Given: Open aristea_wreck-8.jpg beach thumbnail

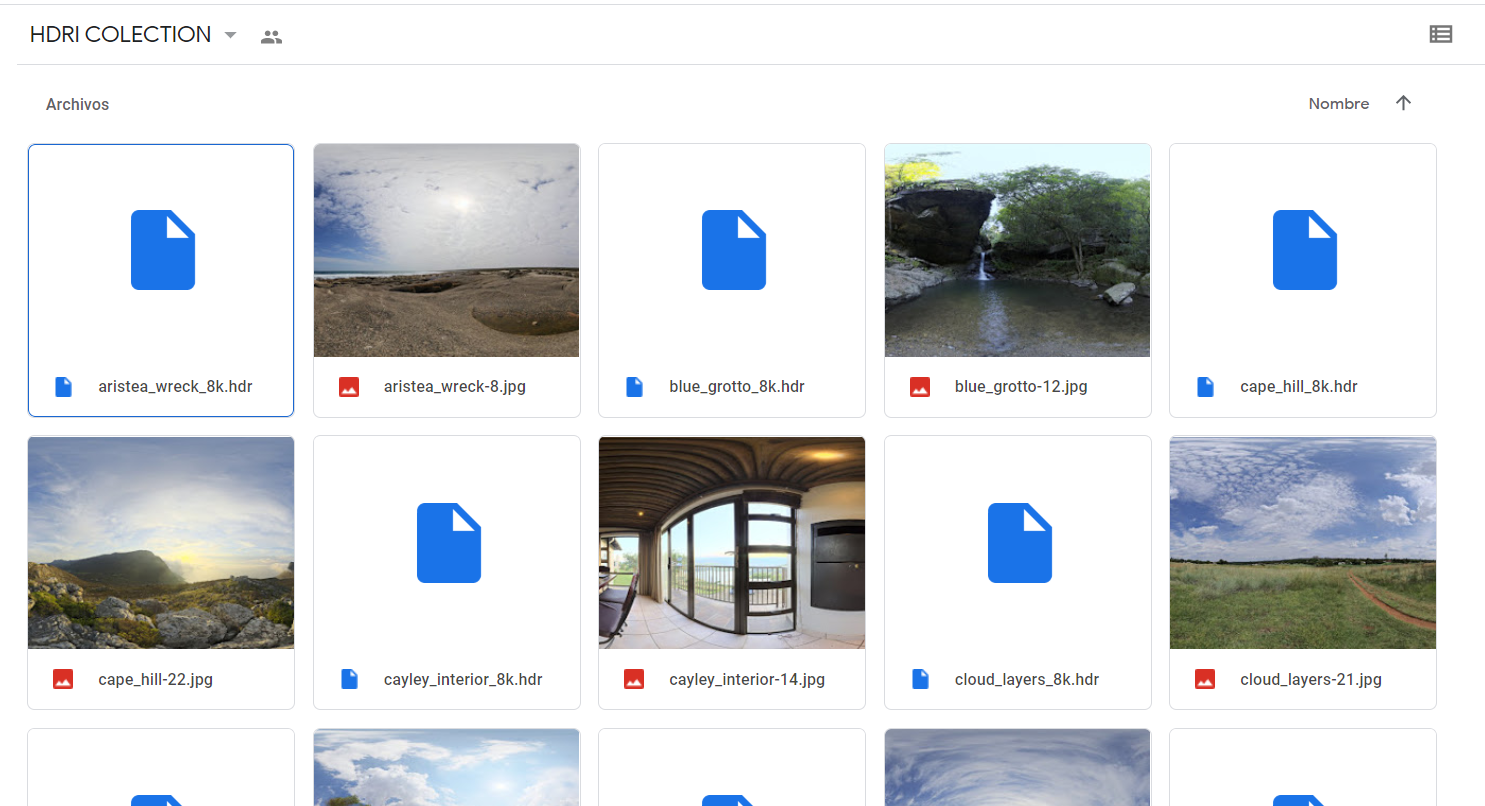Looking at the screenshot, I should point(447,250).
